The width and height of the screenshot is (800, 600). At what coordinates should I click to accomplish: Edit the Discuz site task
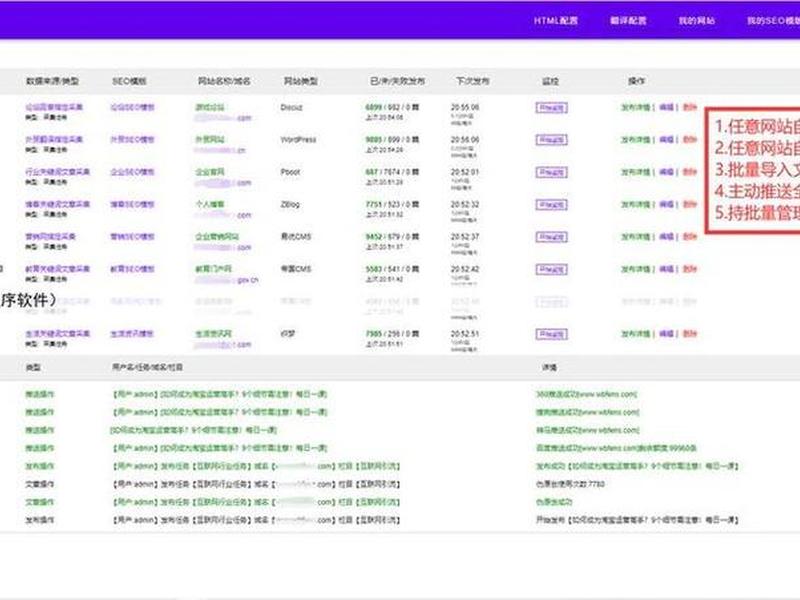pyautogui.click(x=666, y=108)
